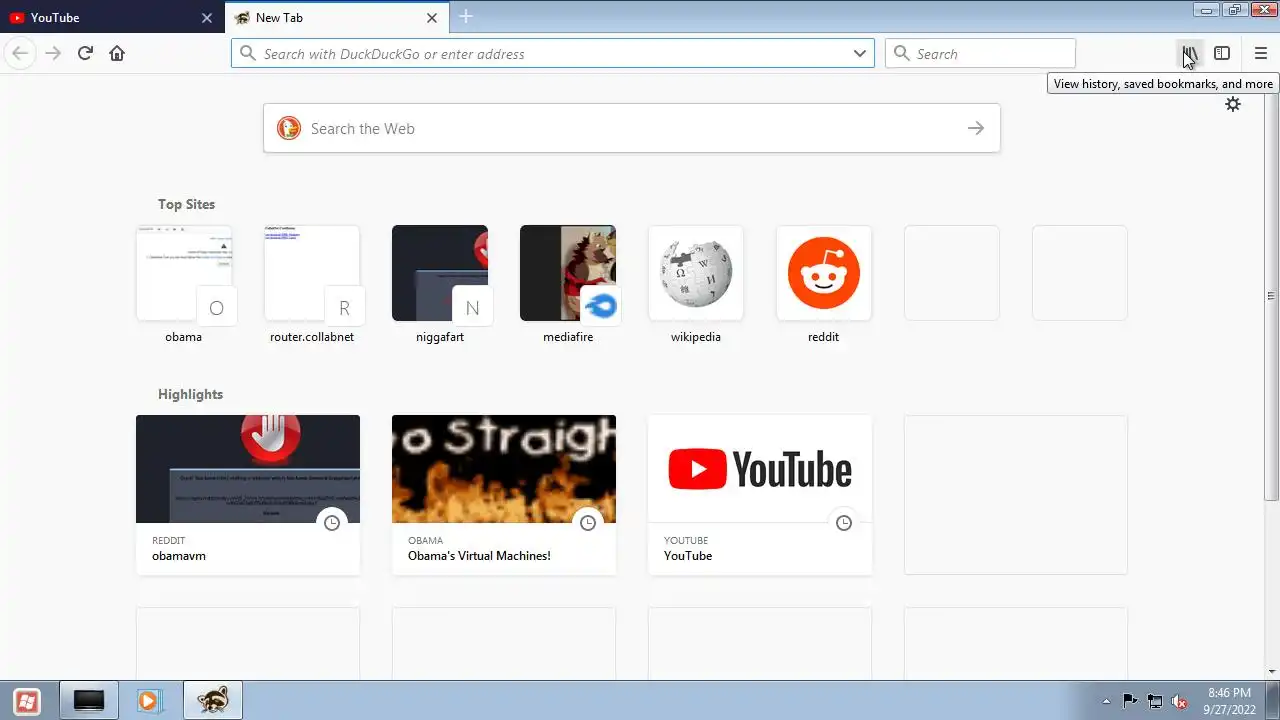Click magnifier icon in the address bar
Image resolution: width=1280 pixels, height=720 pixels.
pos(248,53)
